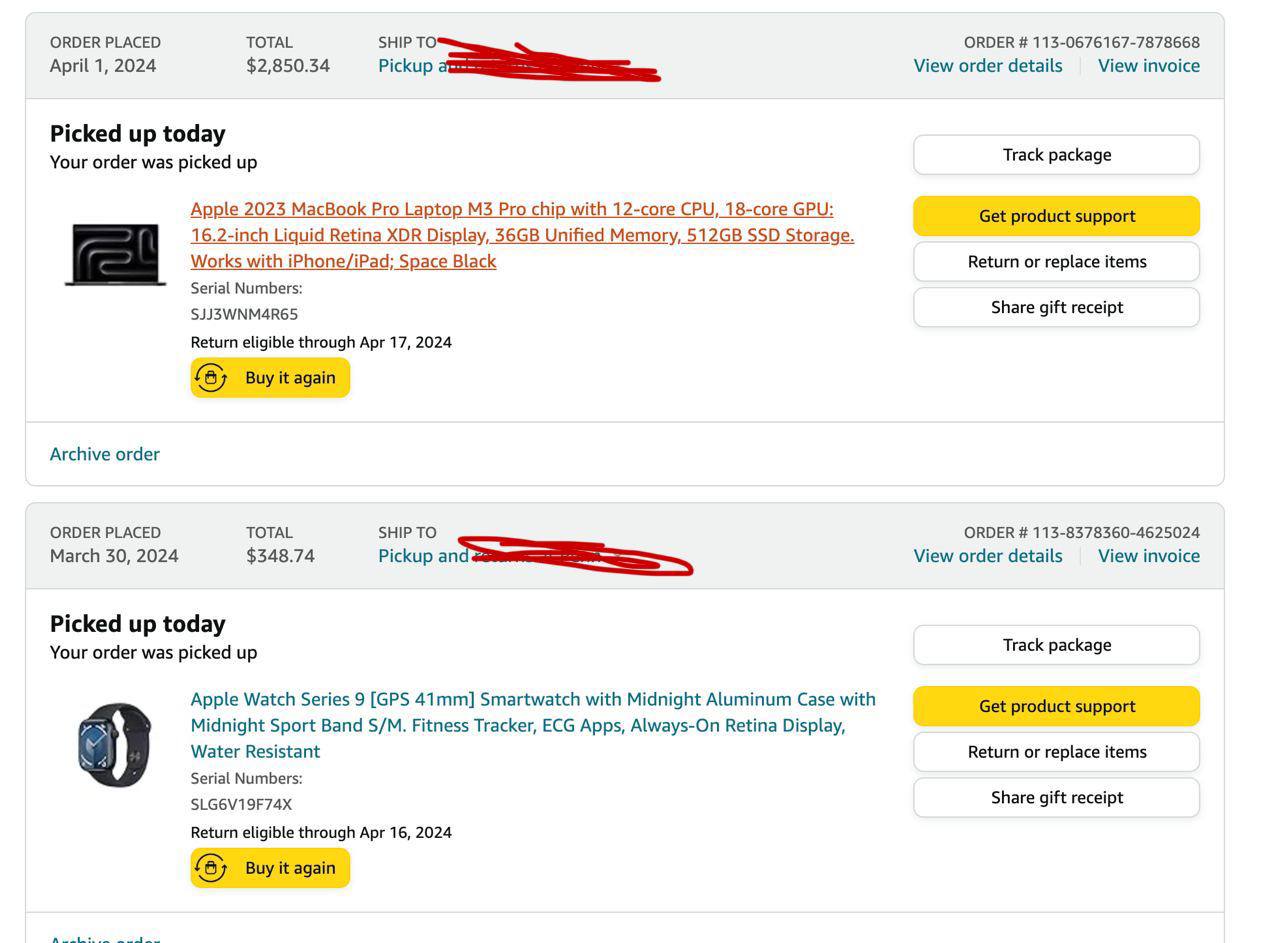This screenshot has width=1280, height=943.
Task: View order details for order ending 4625024
Action: click(987, 556)
